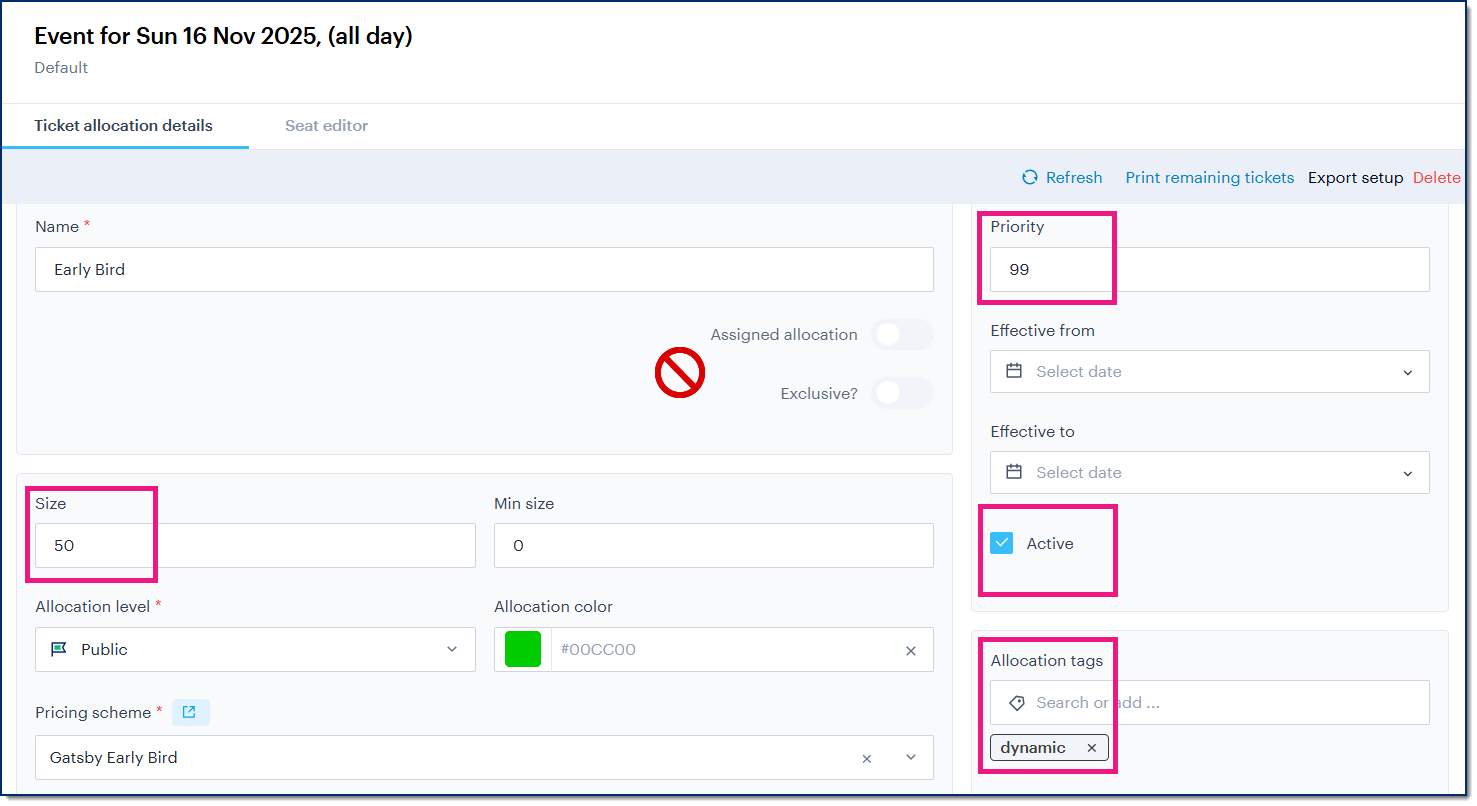This screenshot has height=806, width=1477.
Task: Click the Refresh icon in the toolbar
Action: click(x=1029, y=178)
